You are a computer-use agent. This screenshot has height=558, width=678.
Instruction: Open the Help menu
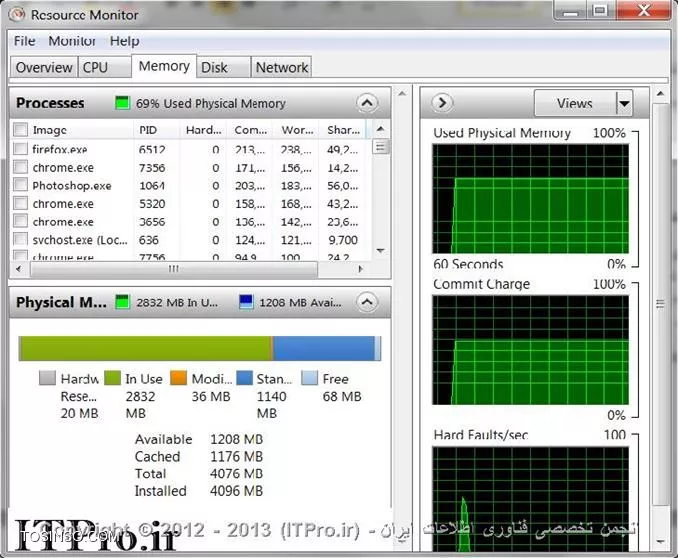coord(125,41)
